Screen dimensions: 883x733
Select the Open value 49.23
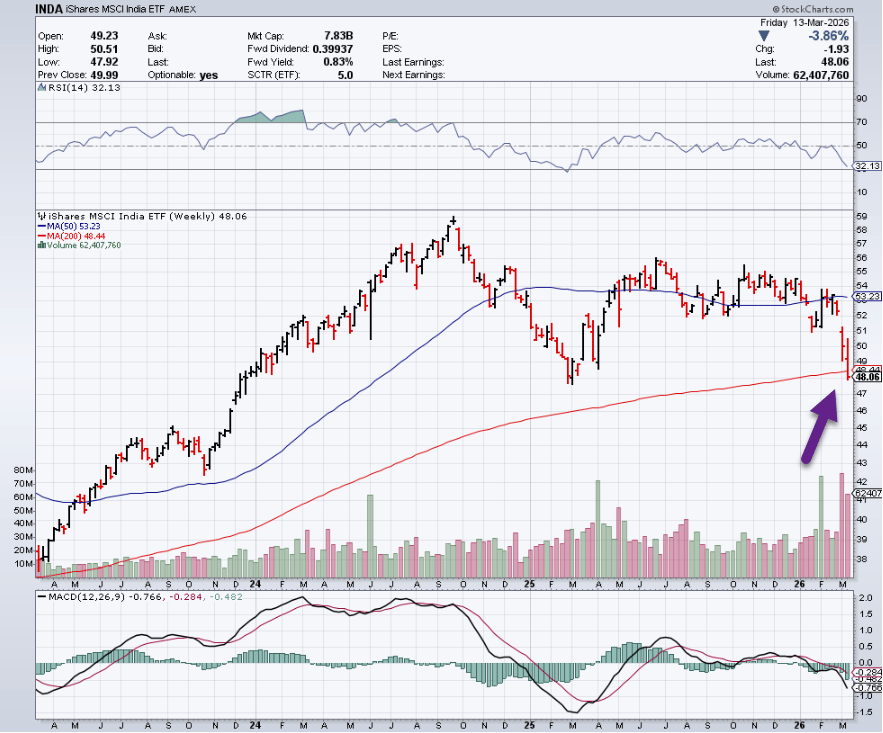click(104, 35)
